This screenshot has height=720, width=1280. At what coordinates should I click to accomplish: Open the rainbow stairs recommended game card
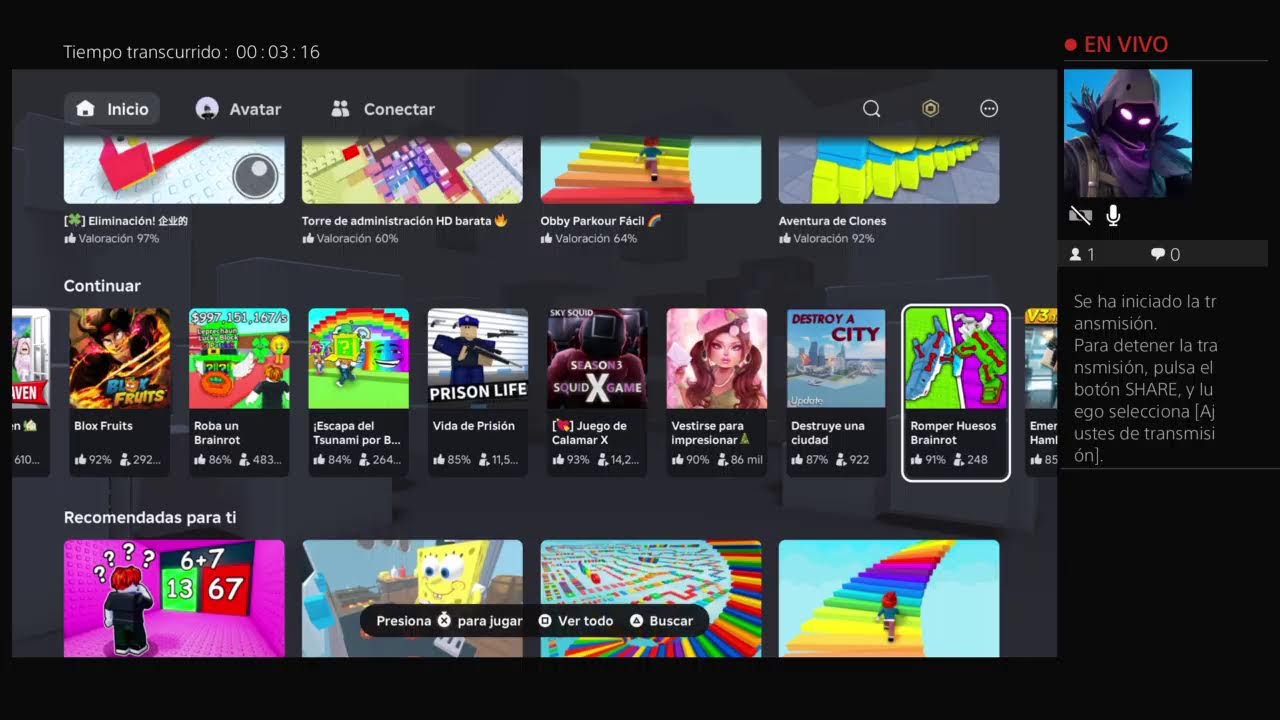889,598
